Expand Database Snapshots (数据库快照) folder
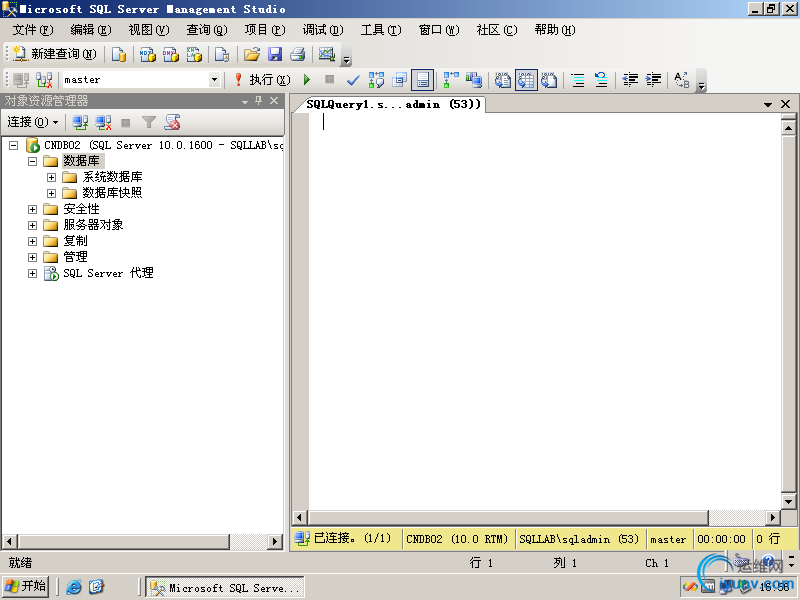800x600 pixels. [52, 193]
